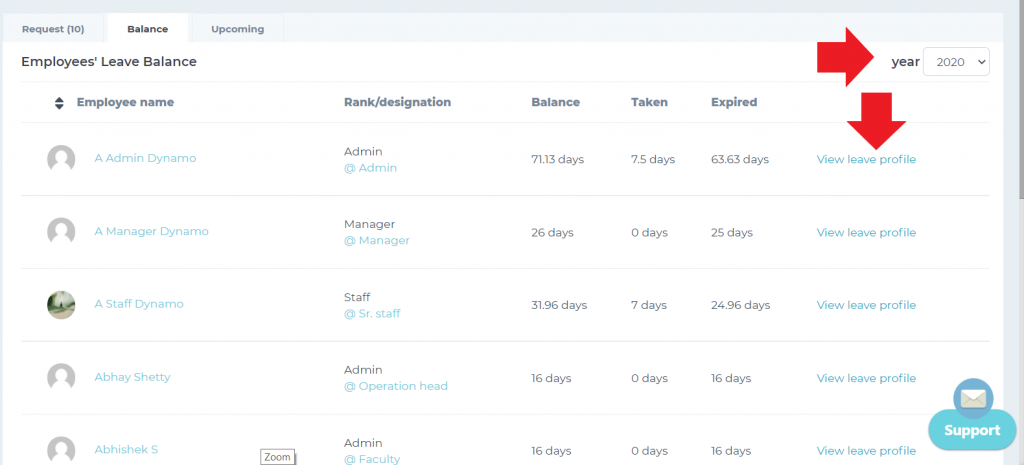Open the Abhay Shetty name link
The image size is (1024, 465).
click(x=132, y=377)
